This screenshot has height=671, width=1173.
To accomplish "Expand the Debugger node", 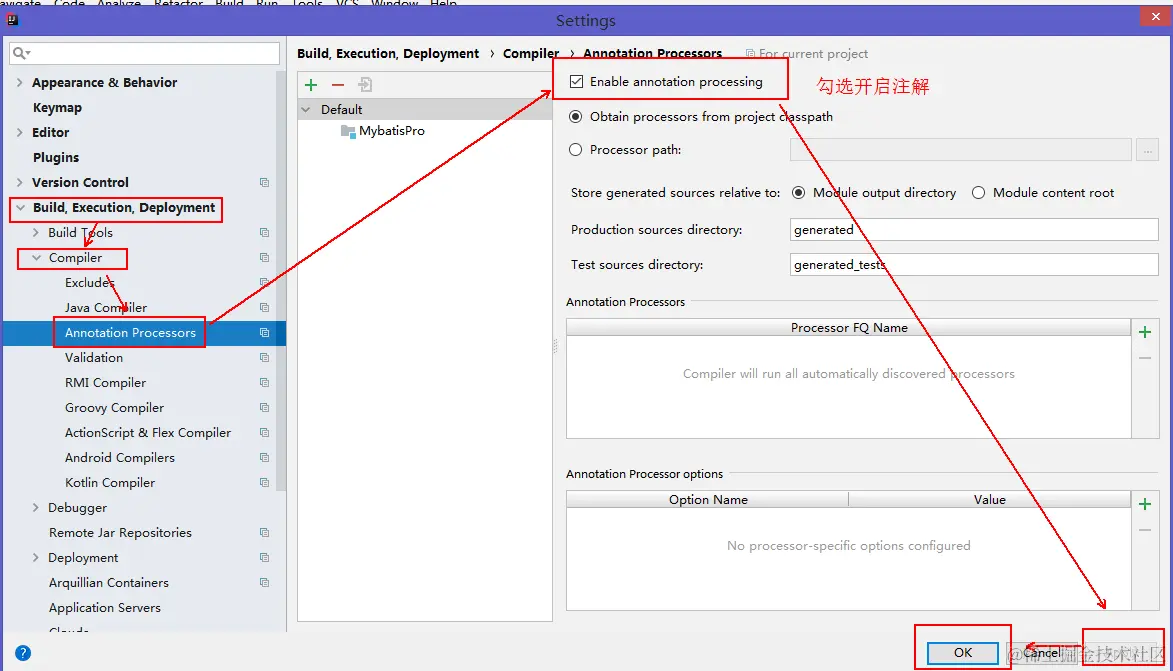I will pos(35,507).
